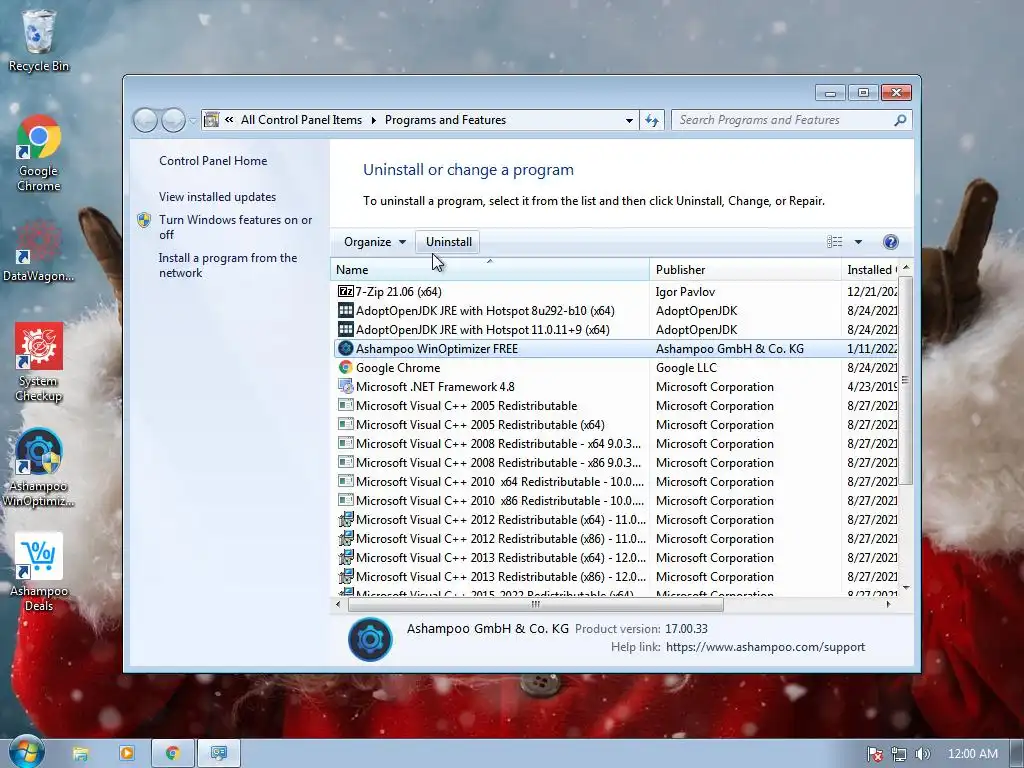The height and width of the screenshot is (768, 1024).
Task: Select Microsoft Visual C++ 2013 Redistributable (x64) row
Action: tap(615, 558)
